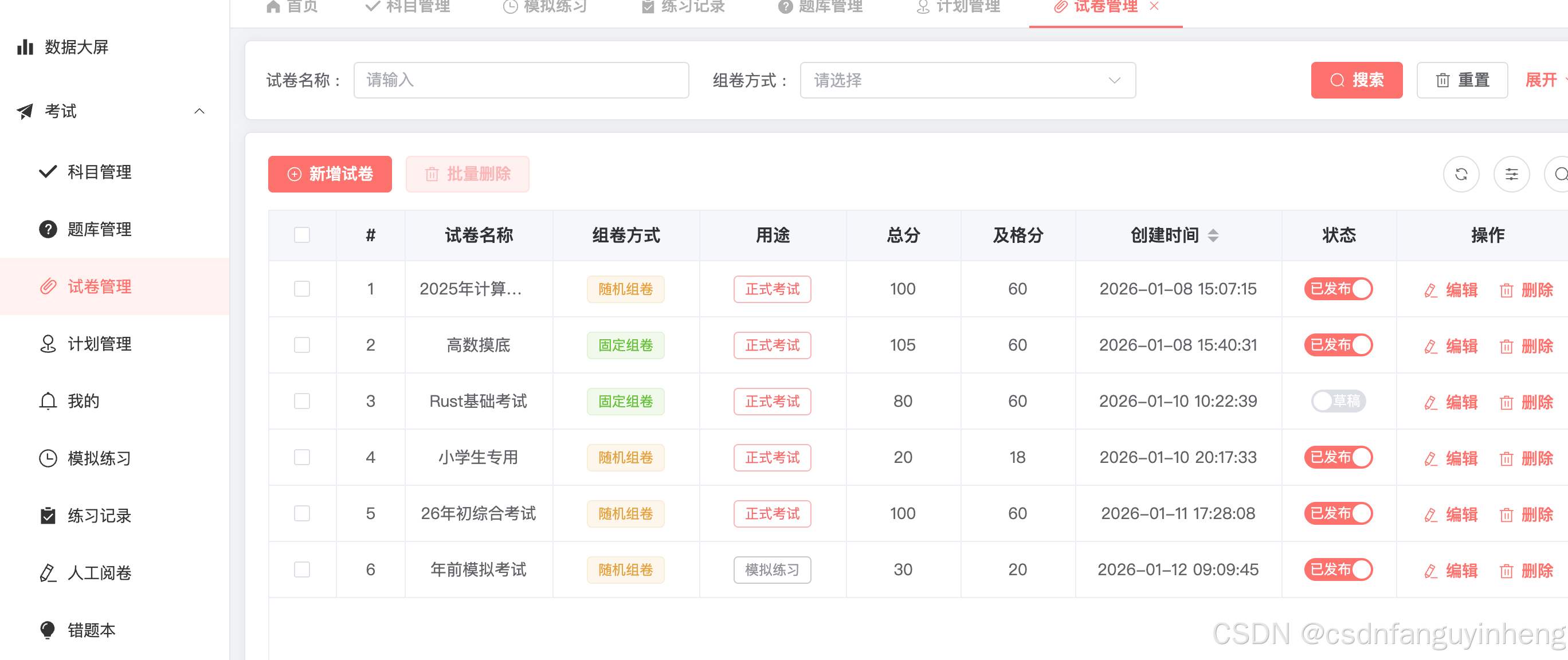
Task: Toggle the 草稿 status switch for Rust基础考试
Action: pos(1338,401)
